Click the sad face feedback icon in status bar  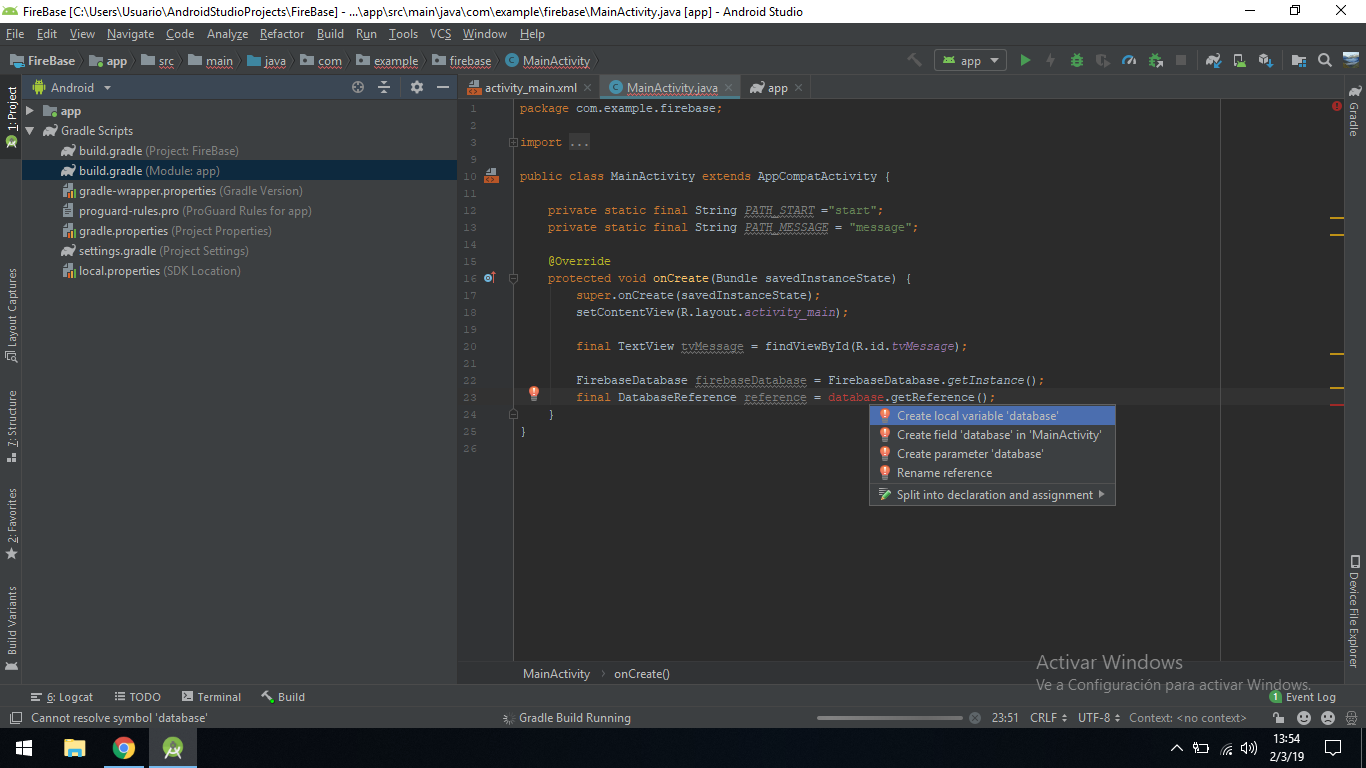pos(1328,718)
